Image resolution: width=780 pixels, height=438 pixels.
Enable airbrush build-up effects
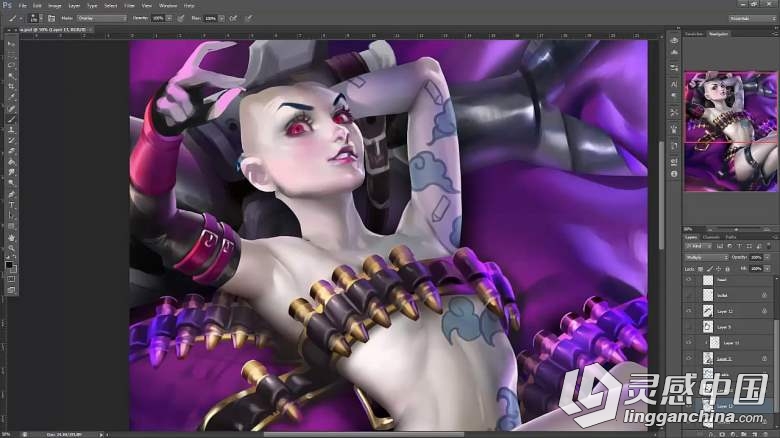[x=233, y=18]
